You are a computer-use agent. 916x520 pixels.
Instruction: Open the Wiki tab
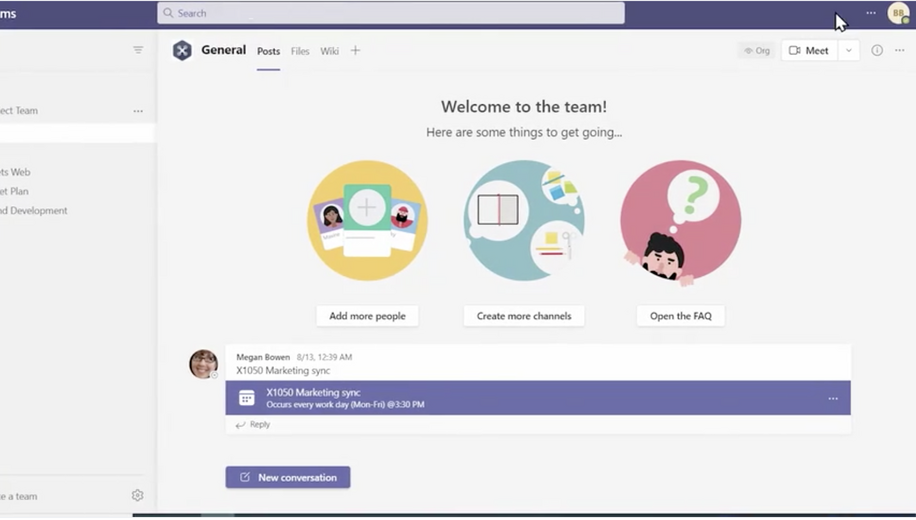pyautogui.click(x=329, y=51)
